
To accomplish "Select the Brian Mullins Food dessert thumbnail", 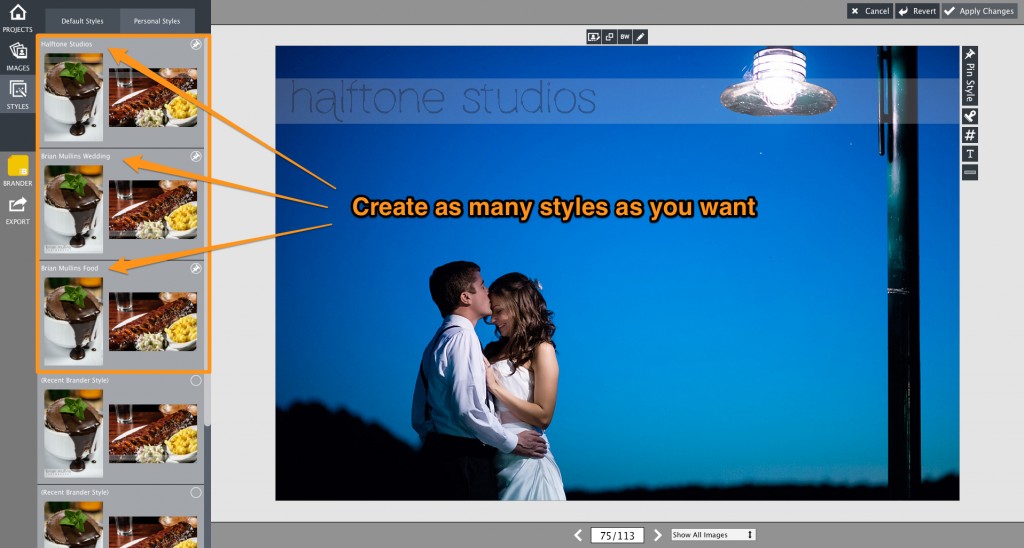I will click(x=73, y=321).
